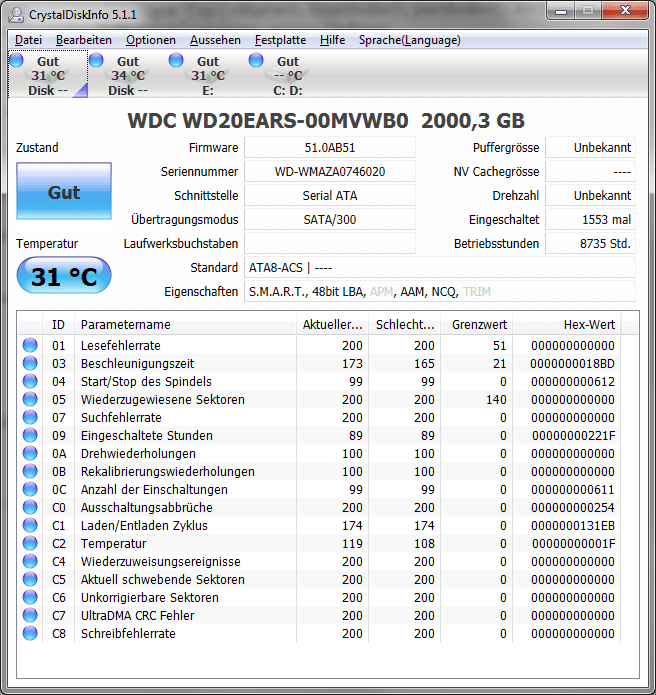Click the Grenzwert column header
The width and height of the screenshot is (656, 695).
[x=477, y=324]
